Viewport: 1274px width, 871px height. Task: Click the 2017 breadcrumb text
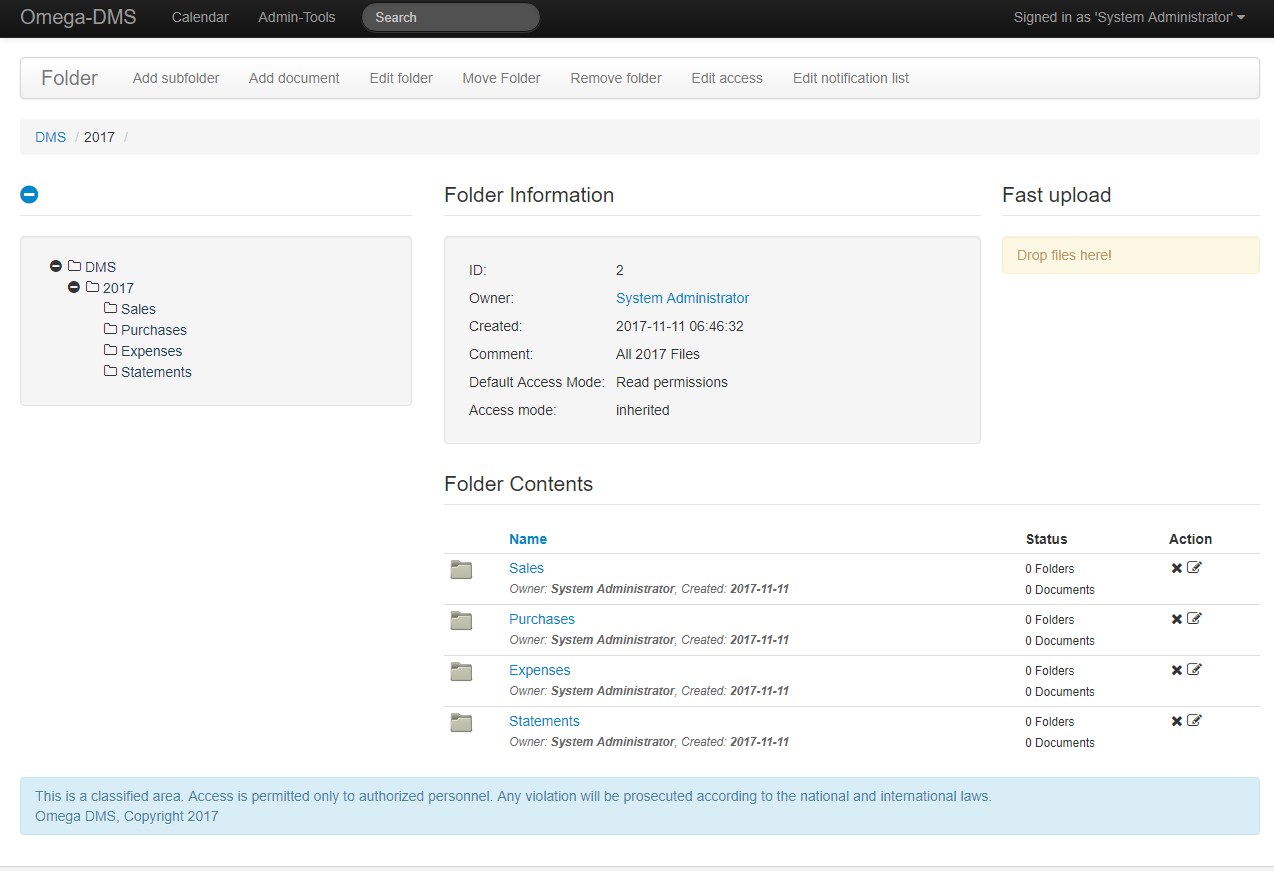click(99, 137)
